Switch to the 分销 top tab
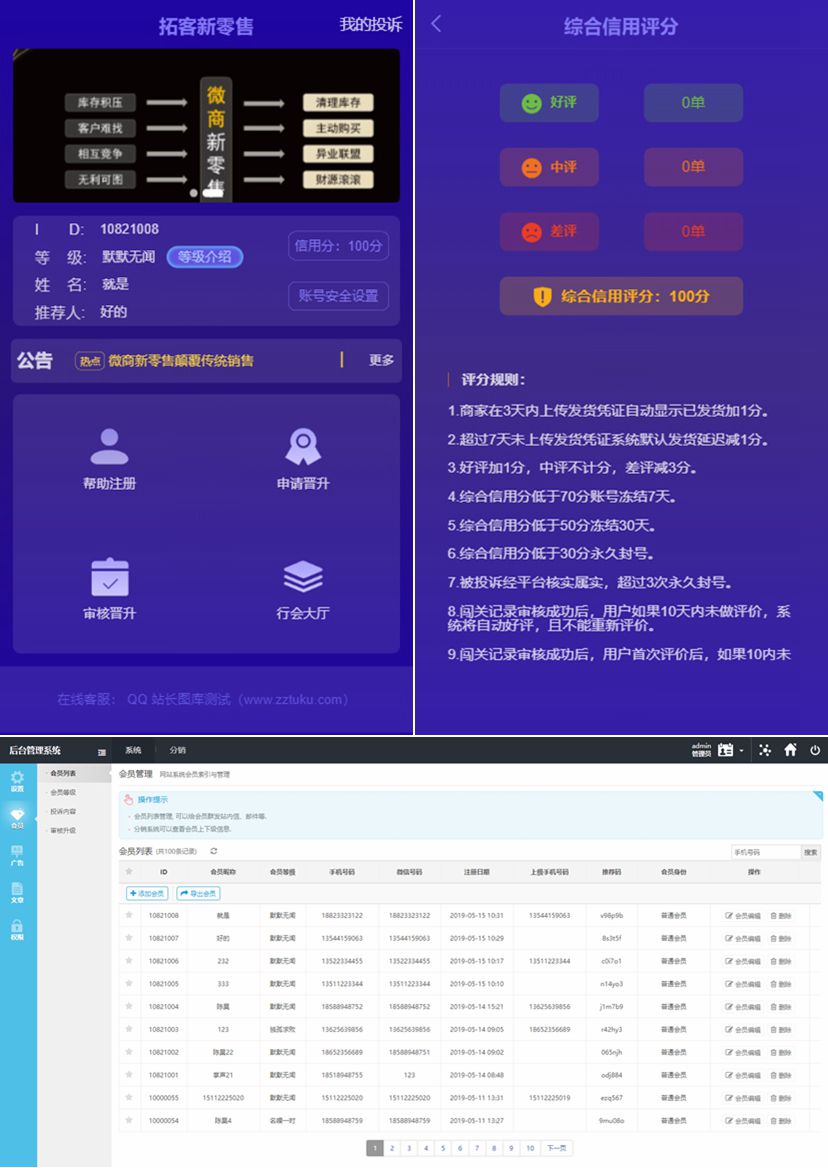 tap(177, 750)
